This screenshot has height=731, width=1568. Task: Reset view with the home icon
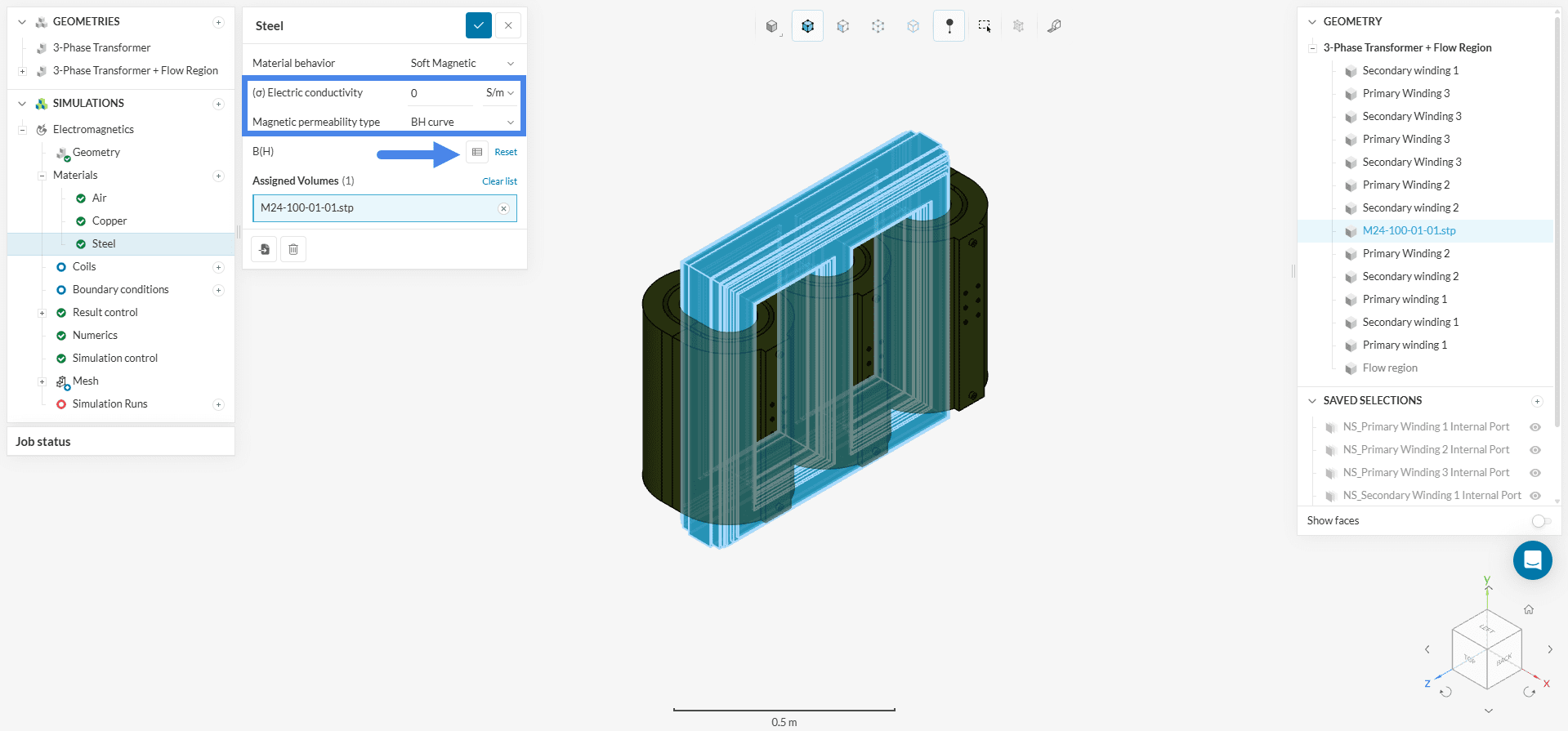click(1528, 609)
